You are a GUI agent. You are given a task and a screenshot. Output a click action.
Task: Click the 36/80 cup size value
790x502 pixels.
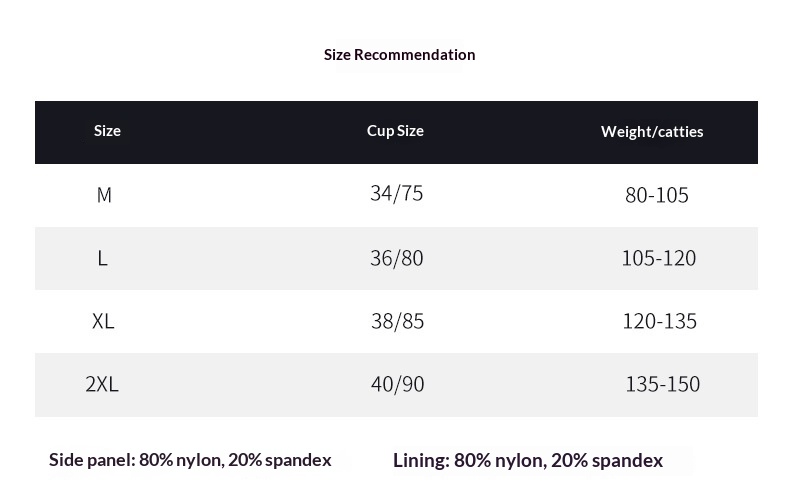click(396, 258)
